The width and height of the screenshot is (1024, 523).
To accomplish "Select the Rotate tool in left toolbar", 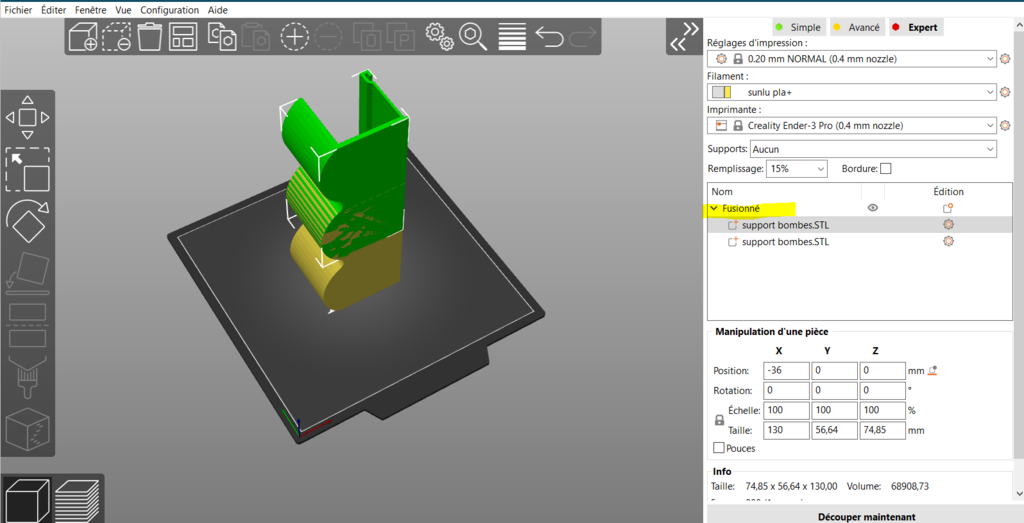I will tap(27, 221).
